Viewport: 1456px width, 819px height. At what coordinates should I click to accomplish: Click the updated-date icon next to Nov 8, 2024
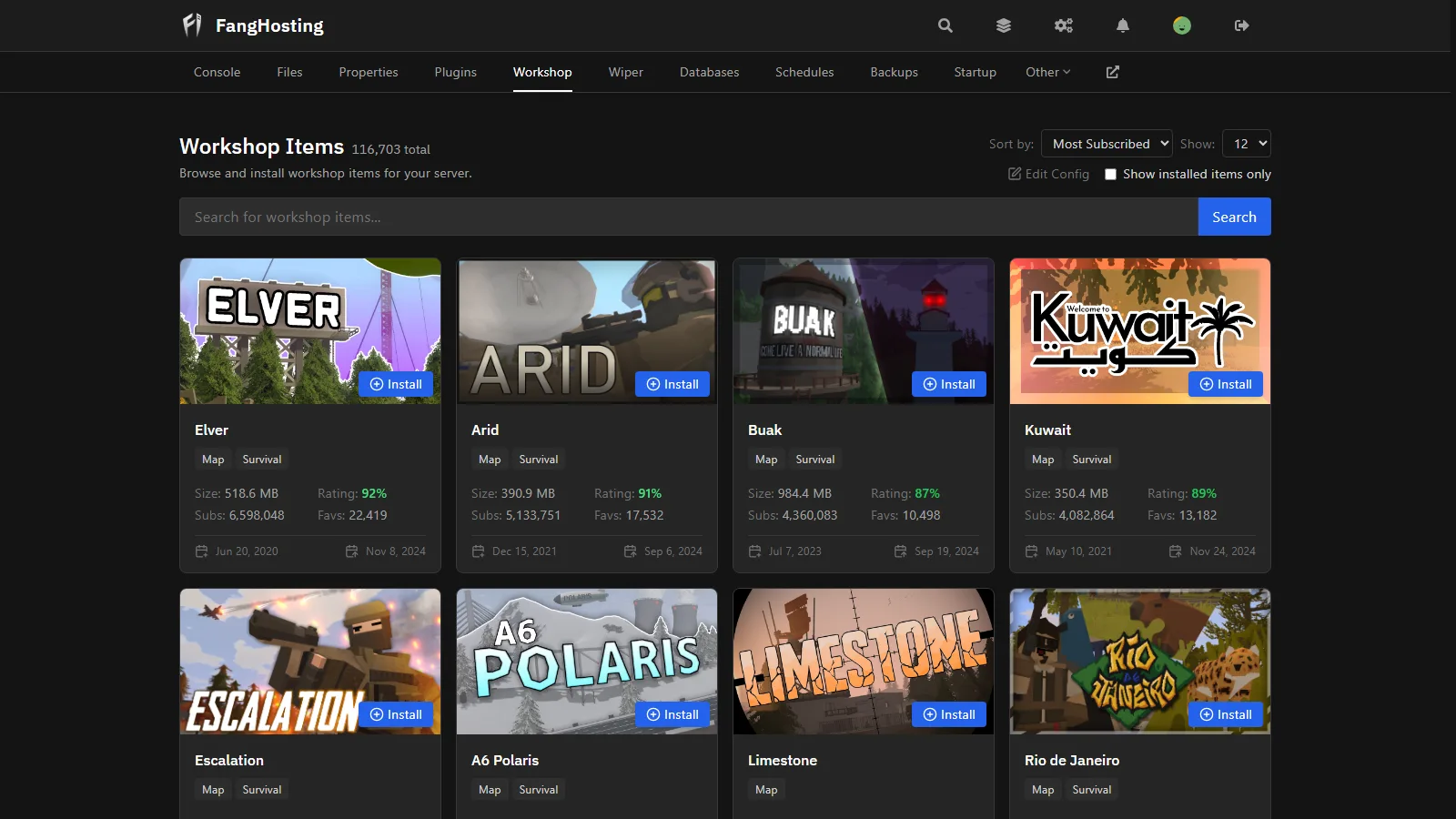tap(352, 551)
